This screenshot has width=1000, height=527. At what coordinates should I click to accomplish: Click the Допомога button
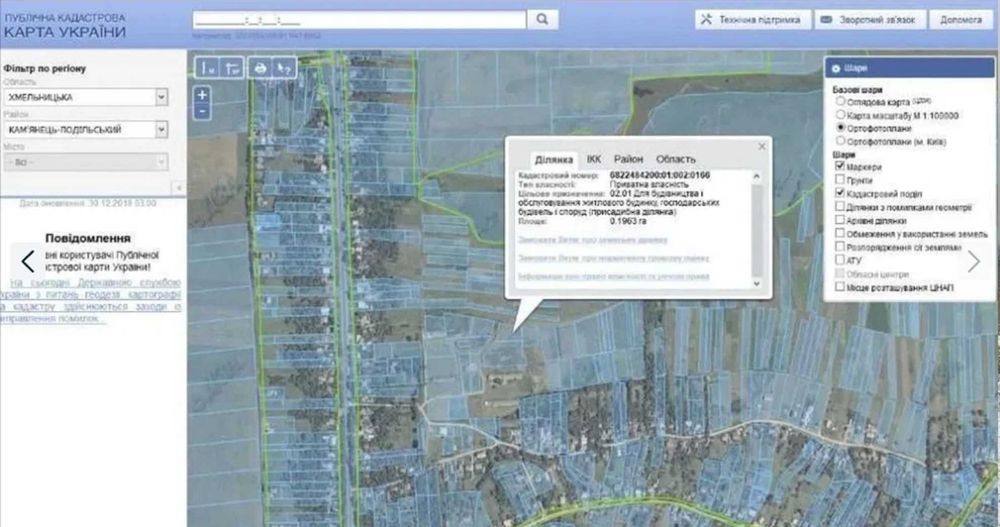[x=961, y=20]
